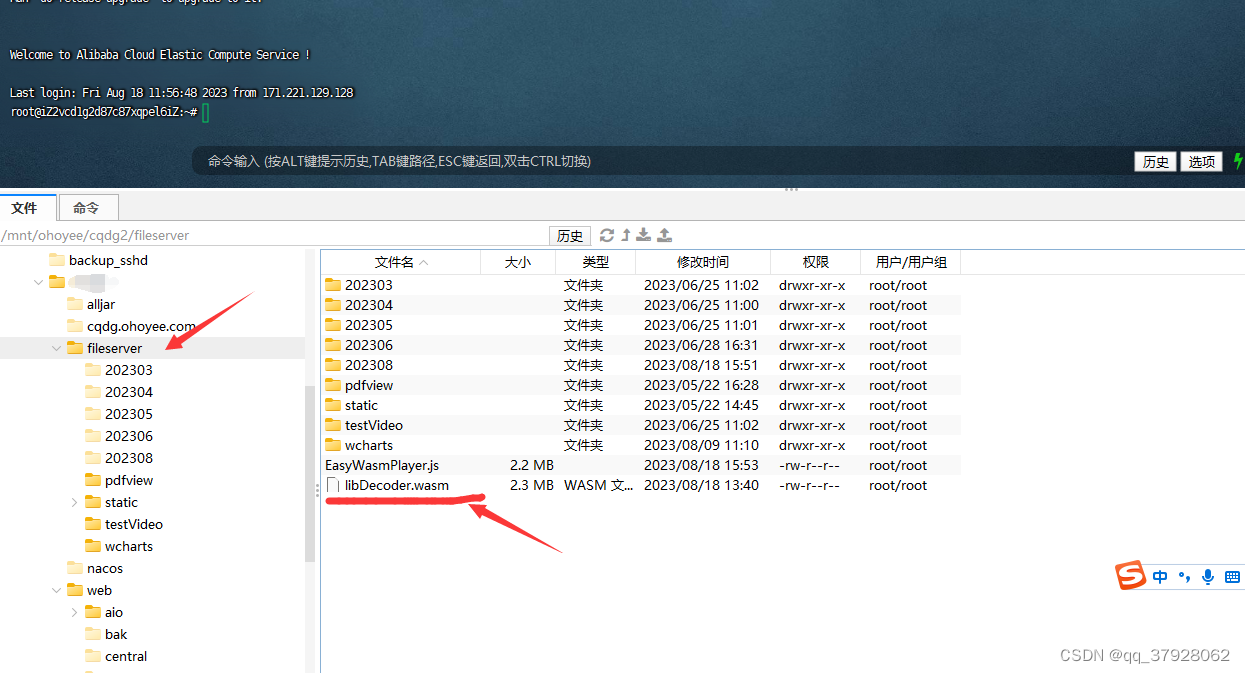Click the /mnt/ohoyee/cqdg2/fileserver path field
1245x673 pixels.
[x=274, y=235]
